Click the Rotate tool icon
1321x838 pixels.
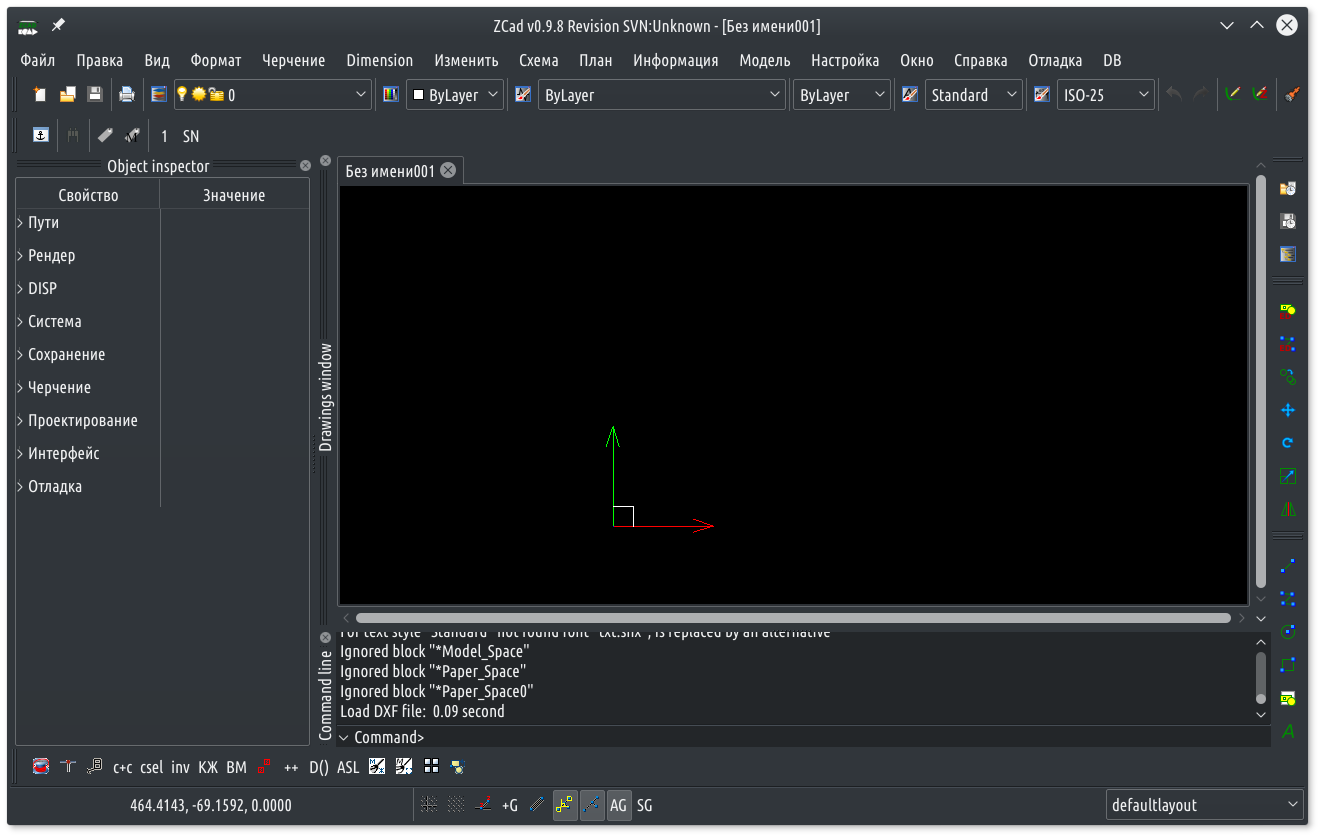click(x=1288, y=443)
